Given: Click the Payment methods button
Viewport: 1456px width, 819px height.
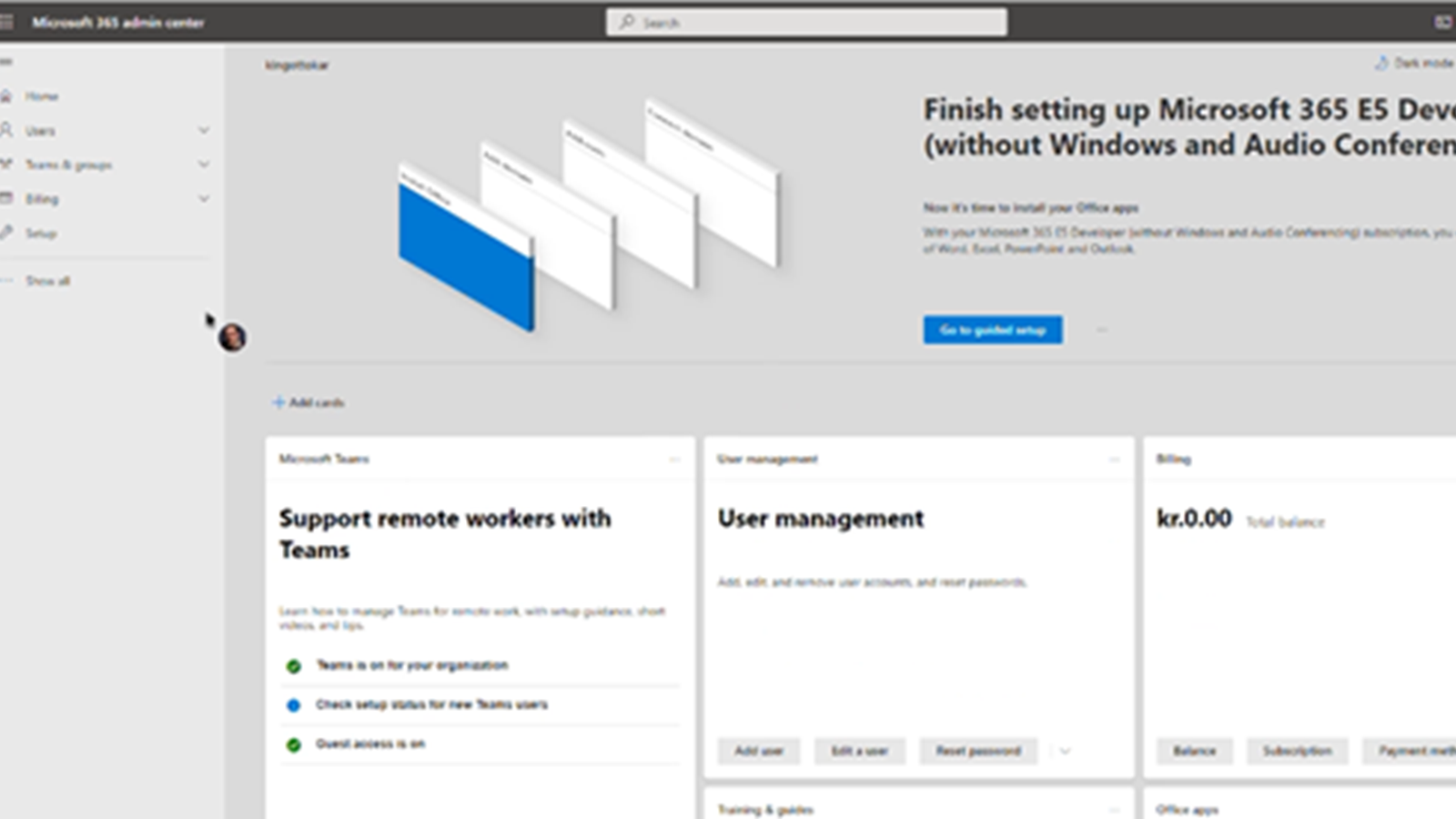Looking at the screenshot, I should tap(1410, 751).
